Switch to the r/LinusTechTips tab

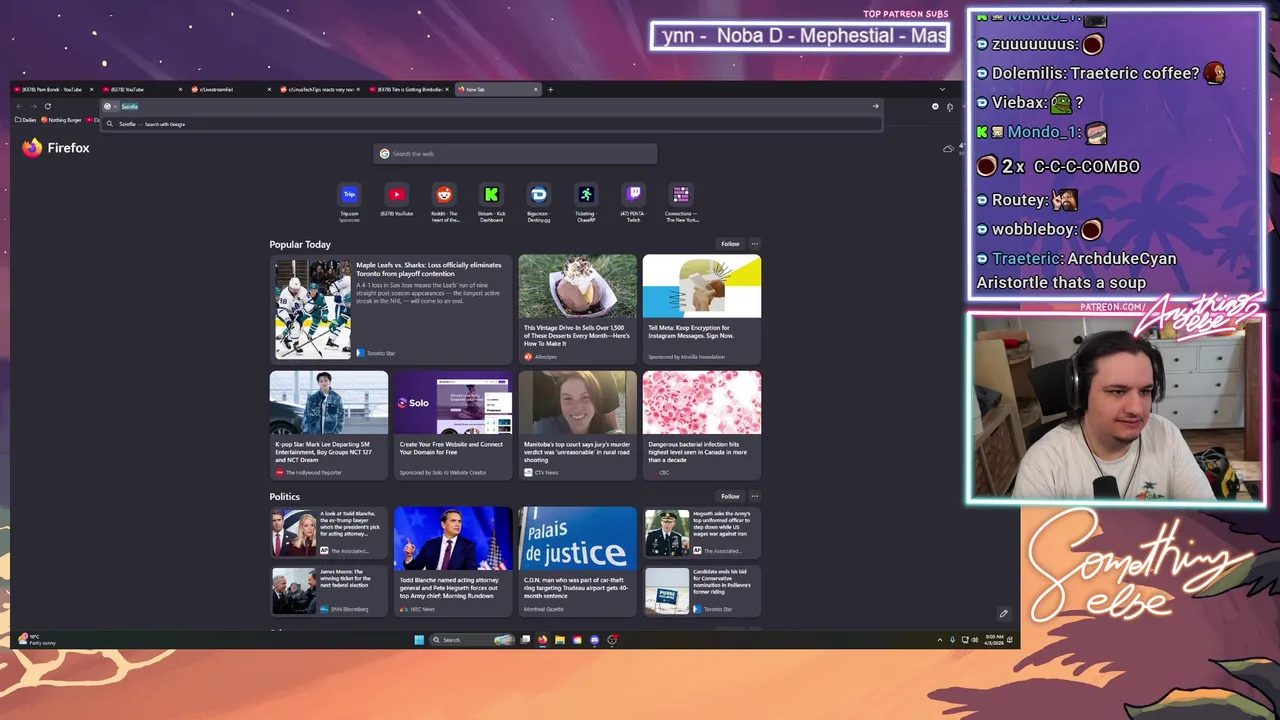319,89
